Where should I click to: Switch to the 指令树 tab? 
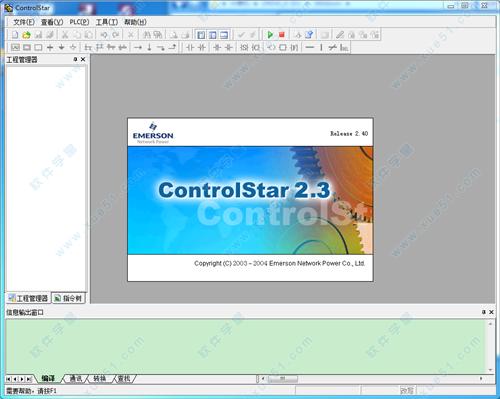(68, 298)
